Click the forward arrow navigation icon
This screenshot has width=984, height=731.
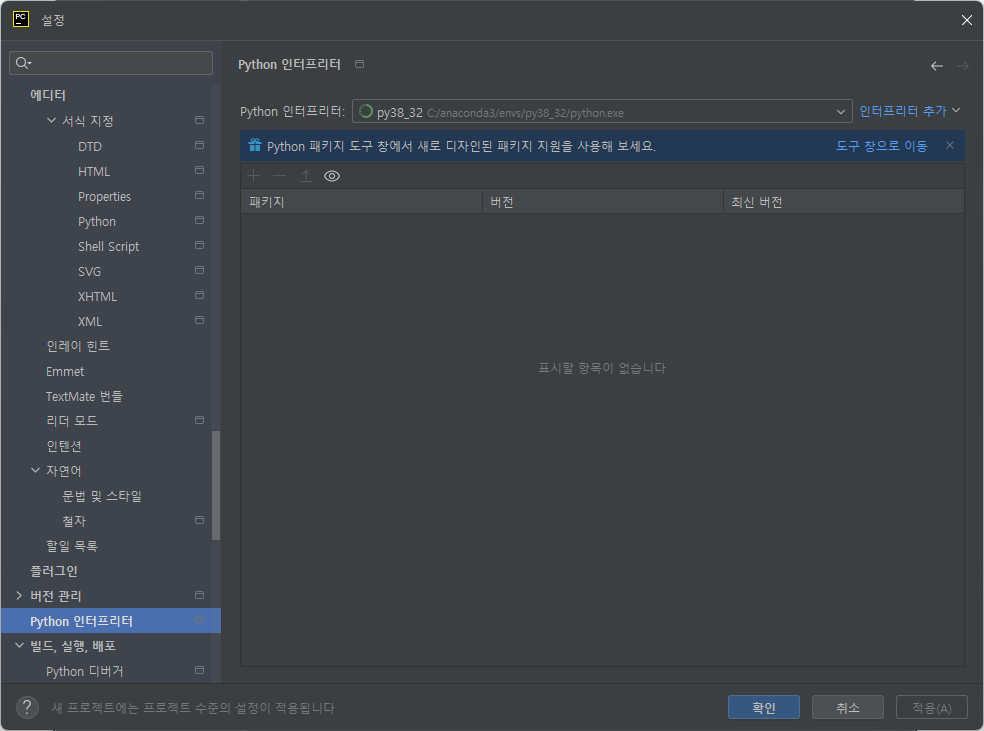(x=963, y=66)
